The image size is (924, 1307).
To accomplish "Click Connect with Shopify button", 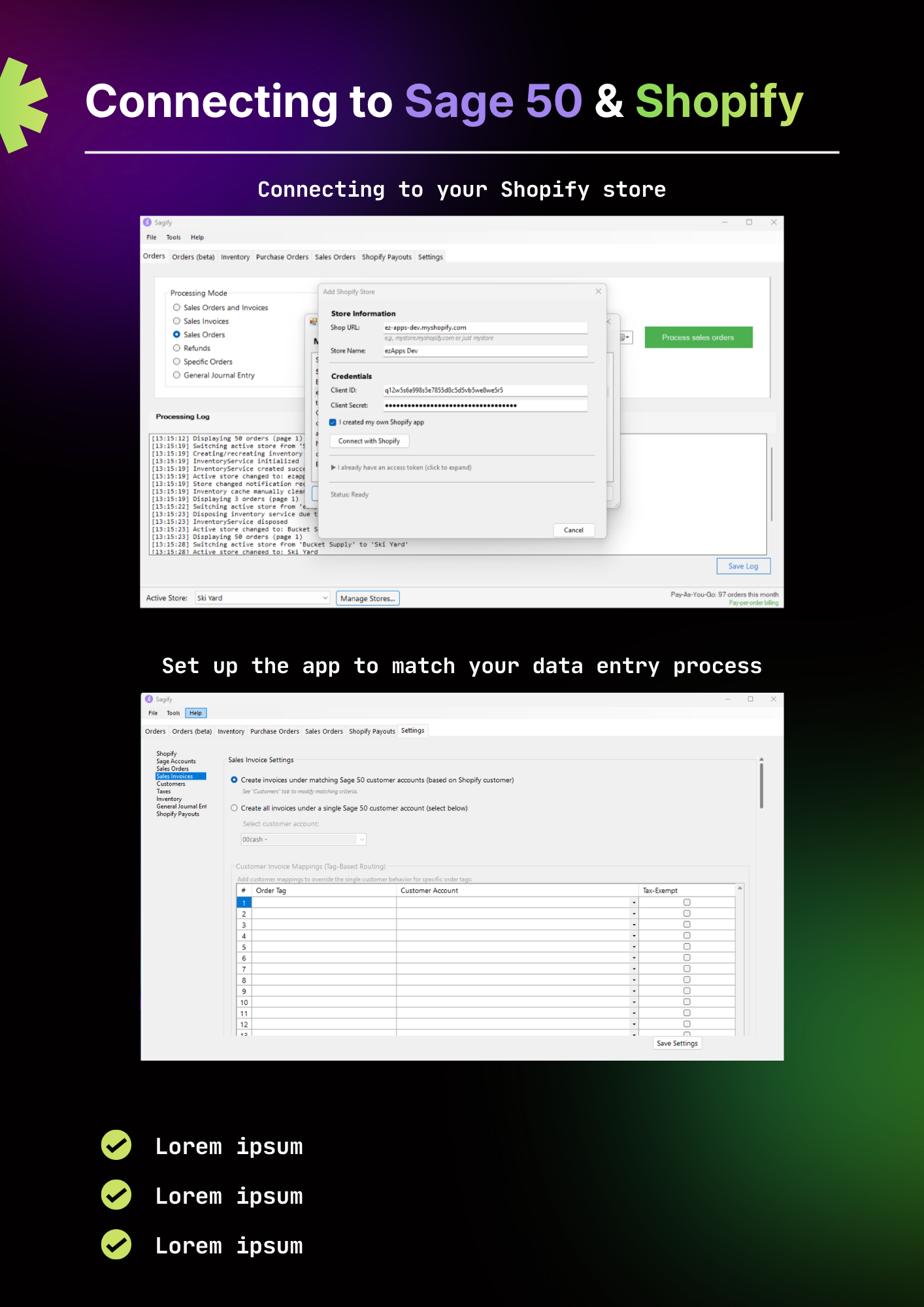I will coord(369,441).
